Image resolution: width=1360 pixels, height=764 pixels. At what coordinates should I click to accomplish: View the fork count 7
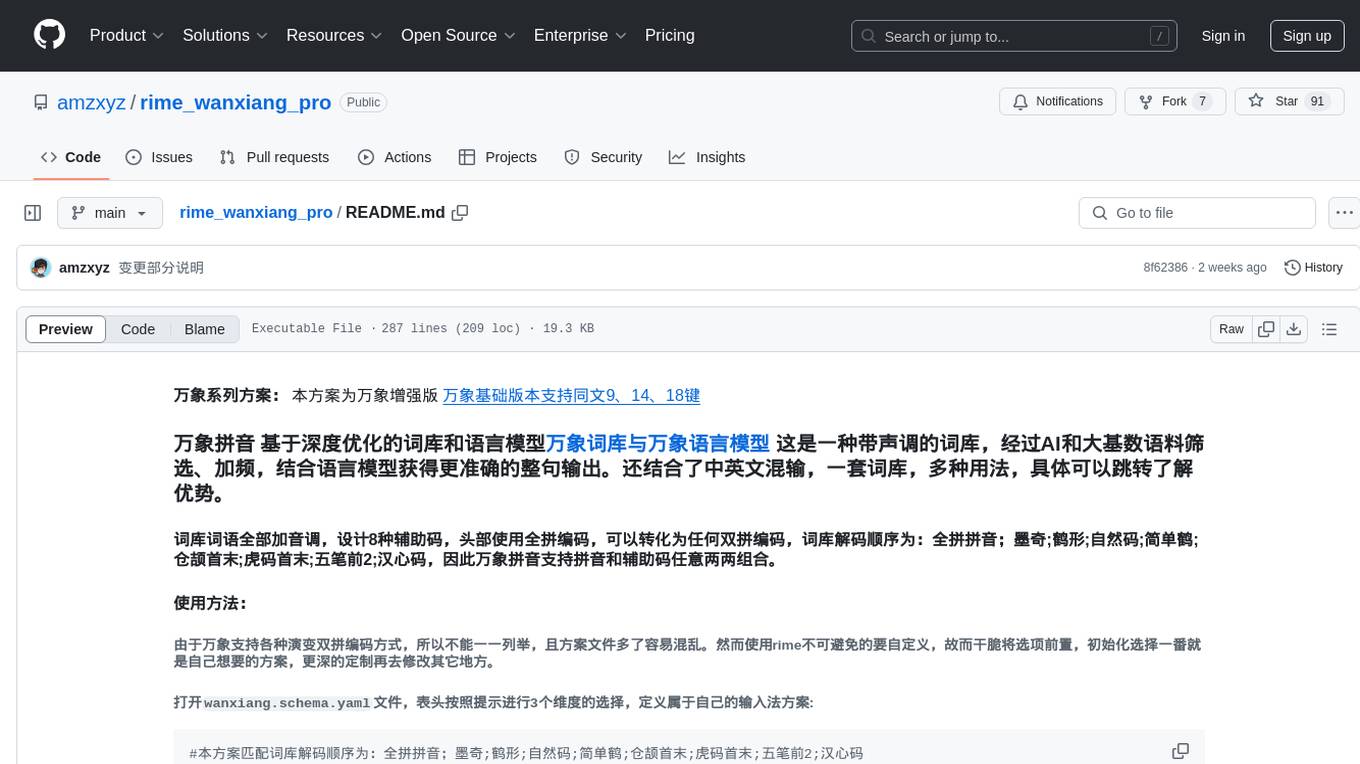click(1203, 101)
